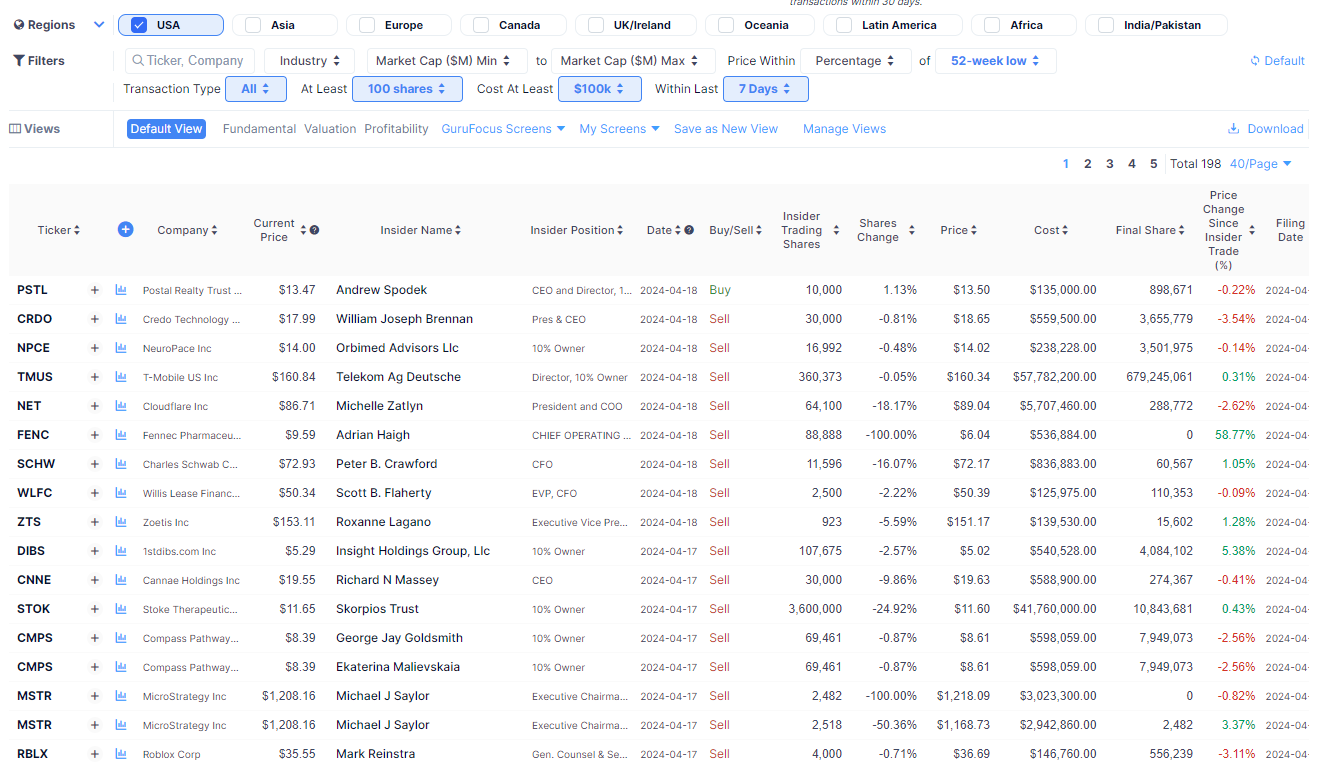Screen dimensions: 1324x768
Task: Open Cloudflare Inc company link
Action: 175,407
